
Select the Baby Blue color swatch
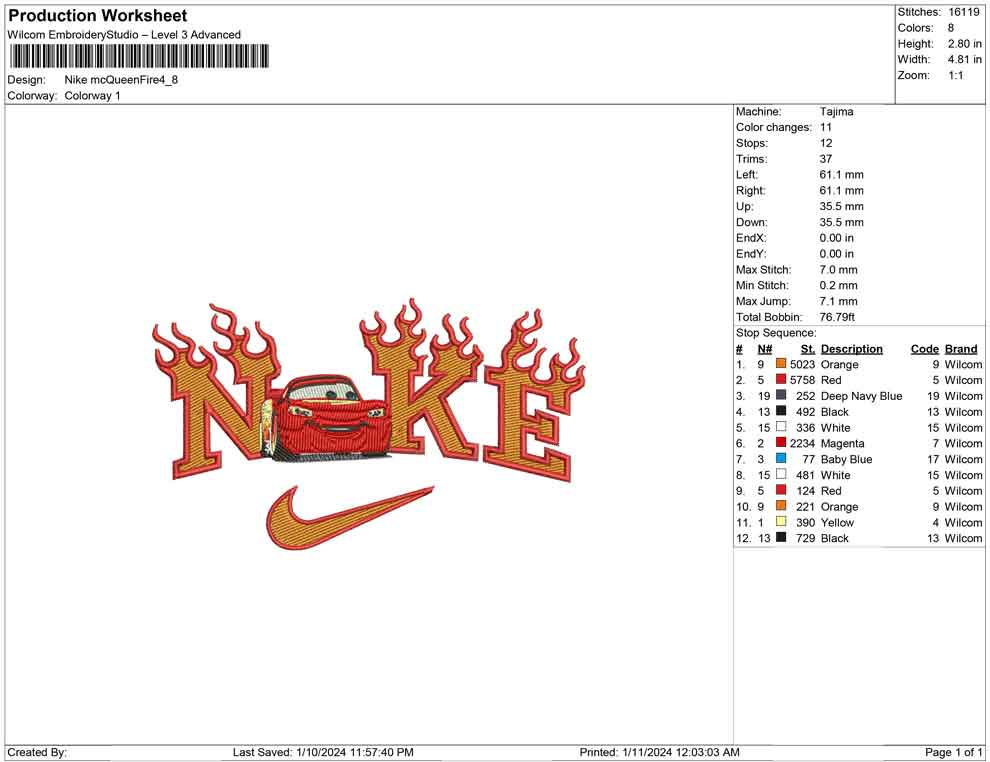click(x=781, y=459)
